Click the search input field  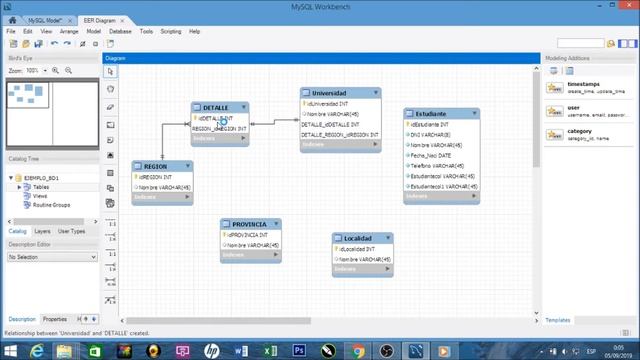(580, 43)
